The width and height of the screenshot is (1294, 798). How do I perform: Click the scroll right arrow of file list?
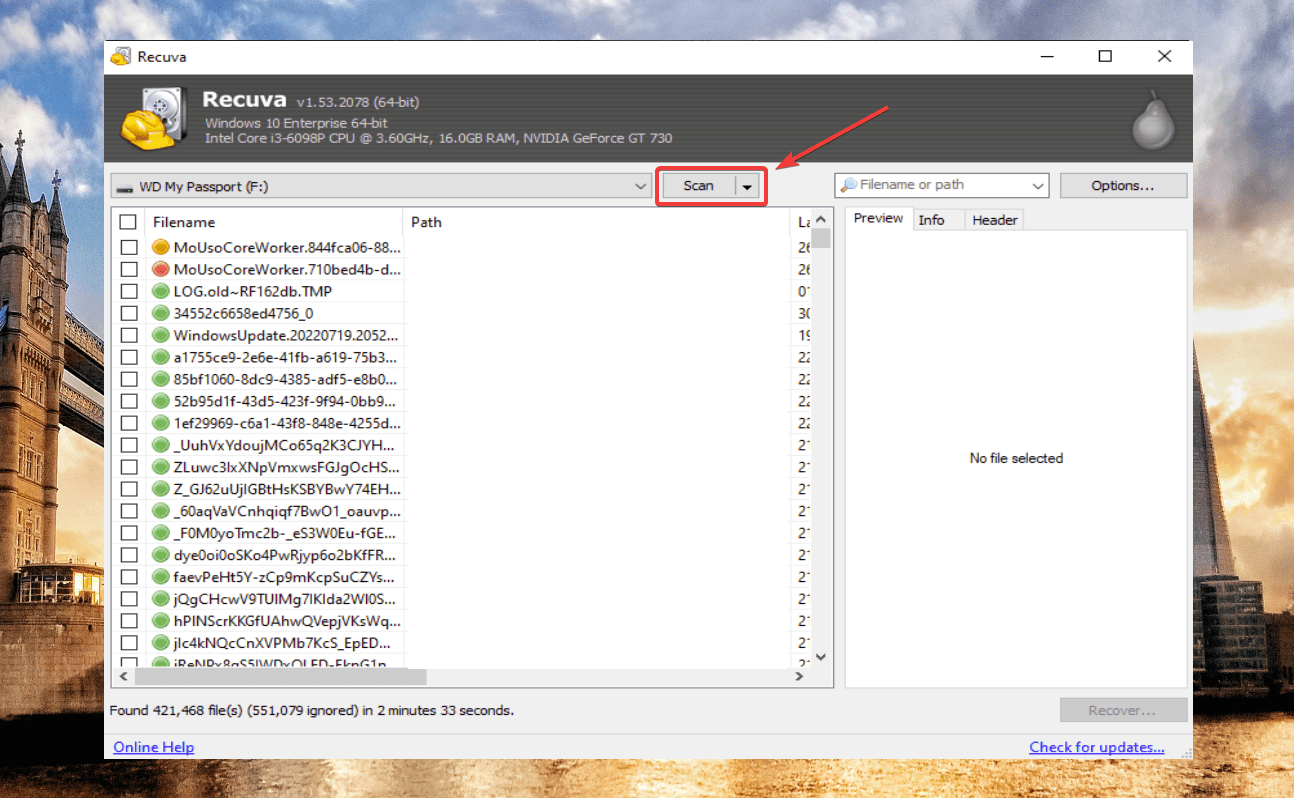(799, 677)
